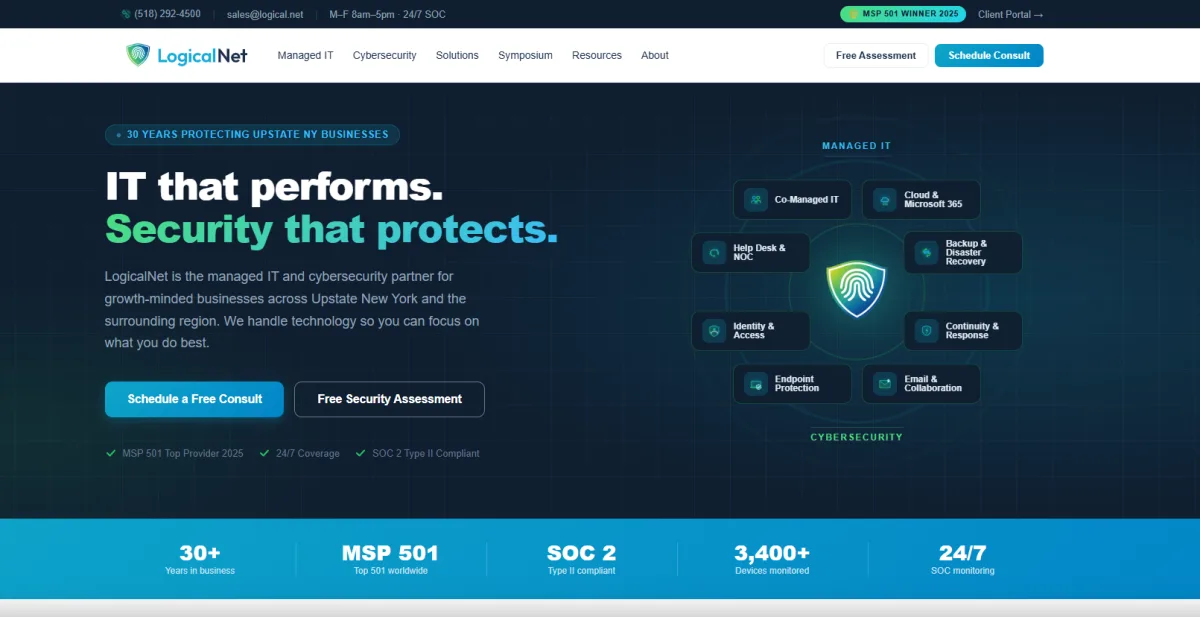Click the 24/7 Coverage text
Screen dimensions: 1200x617
pyautogui.click(x=308, y=453)
